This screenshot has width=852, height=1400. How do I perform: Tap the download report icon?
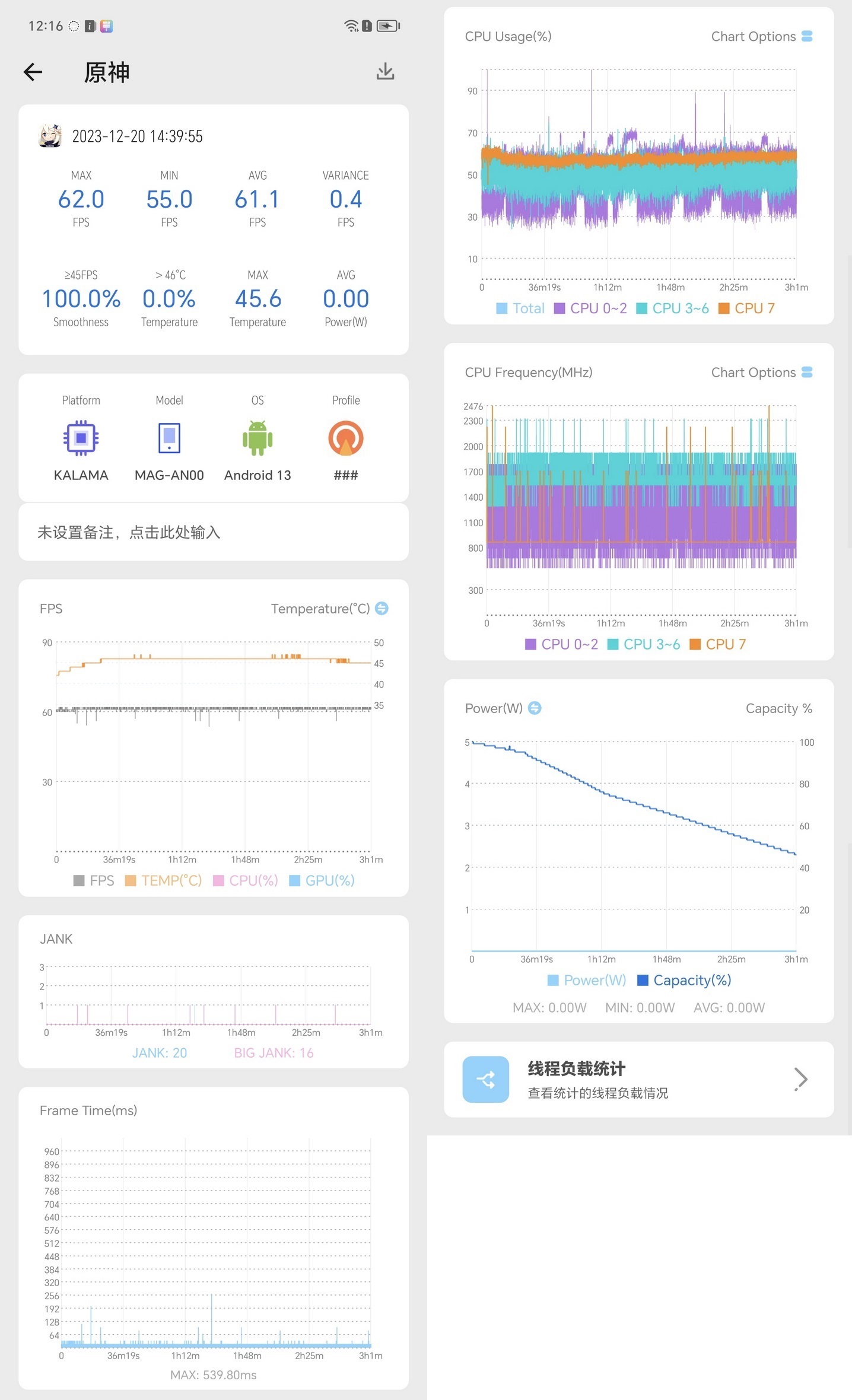[386, 72]
